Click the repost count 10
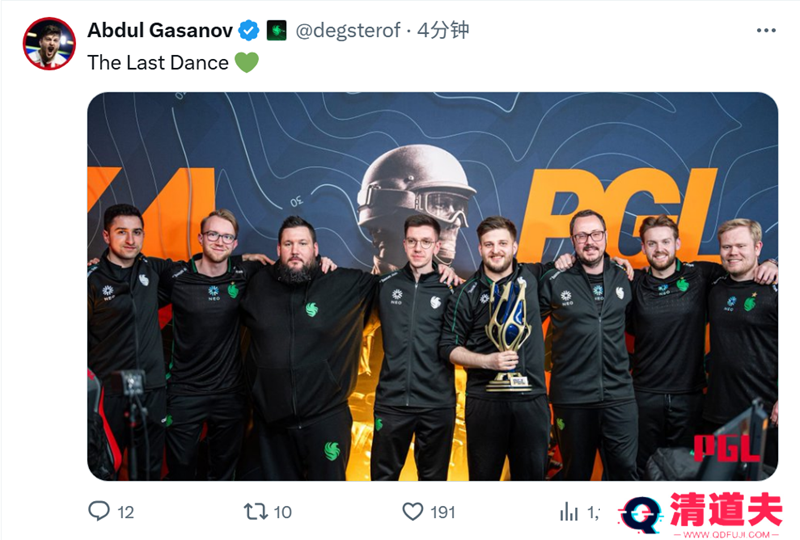This screenshot has width=800, height=540. coord(283,512)
